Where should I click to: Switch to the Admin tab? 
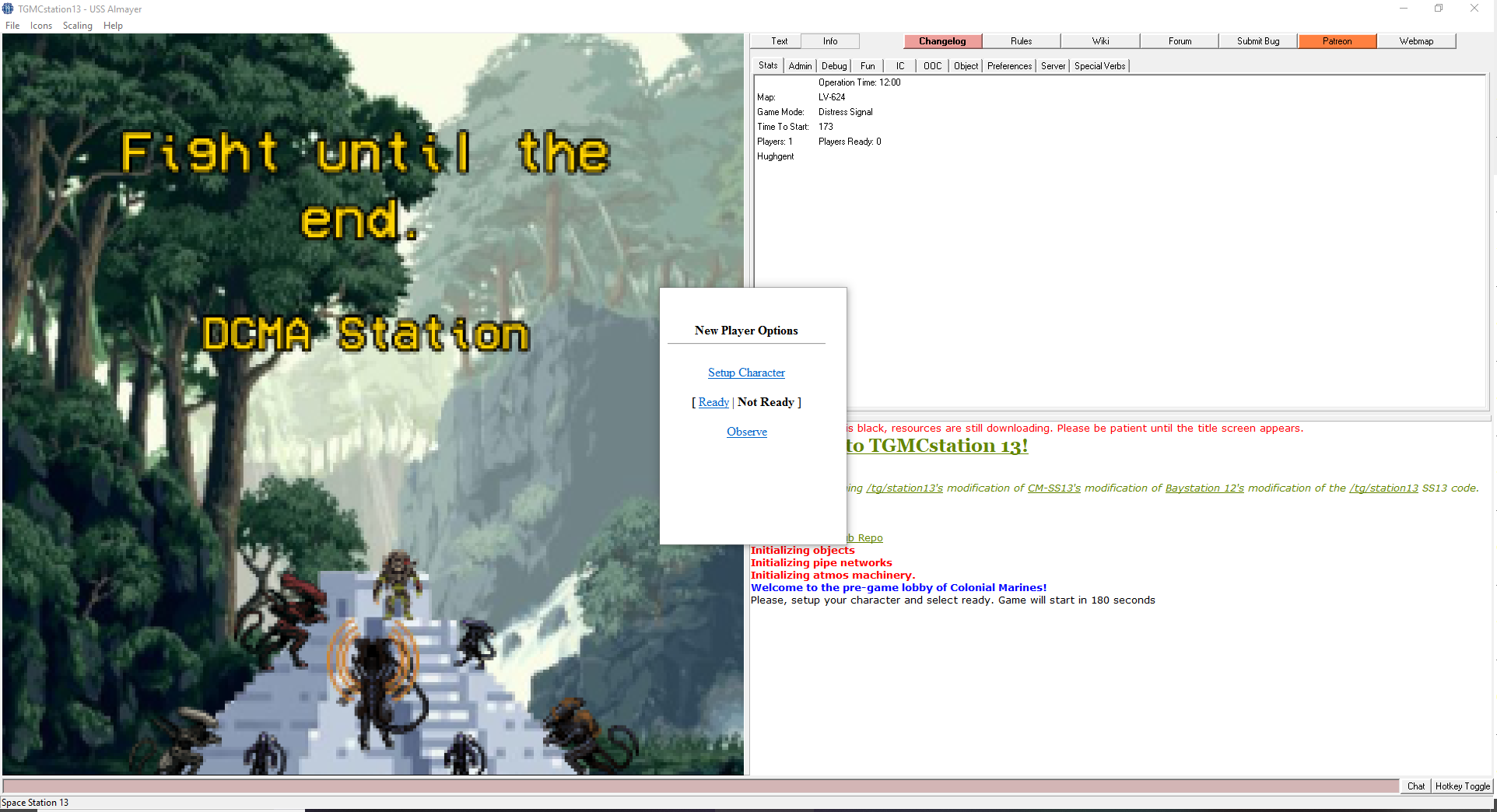[x=800, y=66]
